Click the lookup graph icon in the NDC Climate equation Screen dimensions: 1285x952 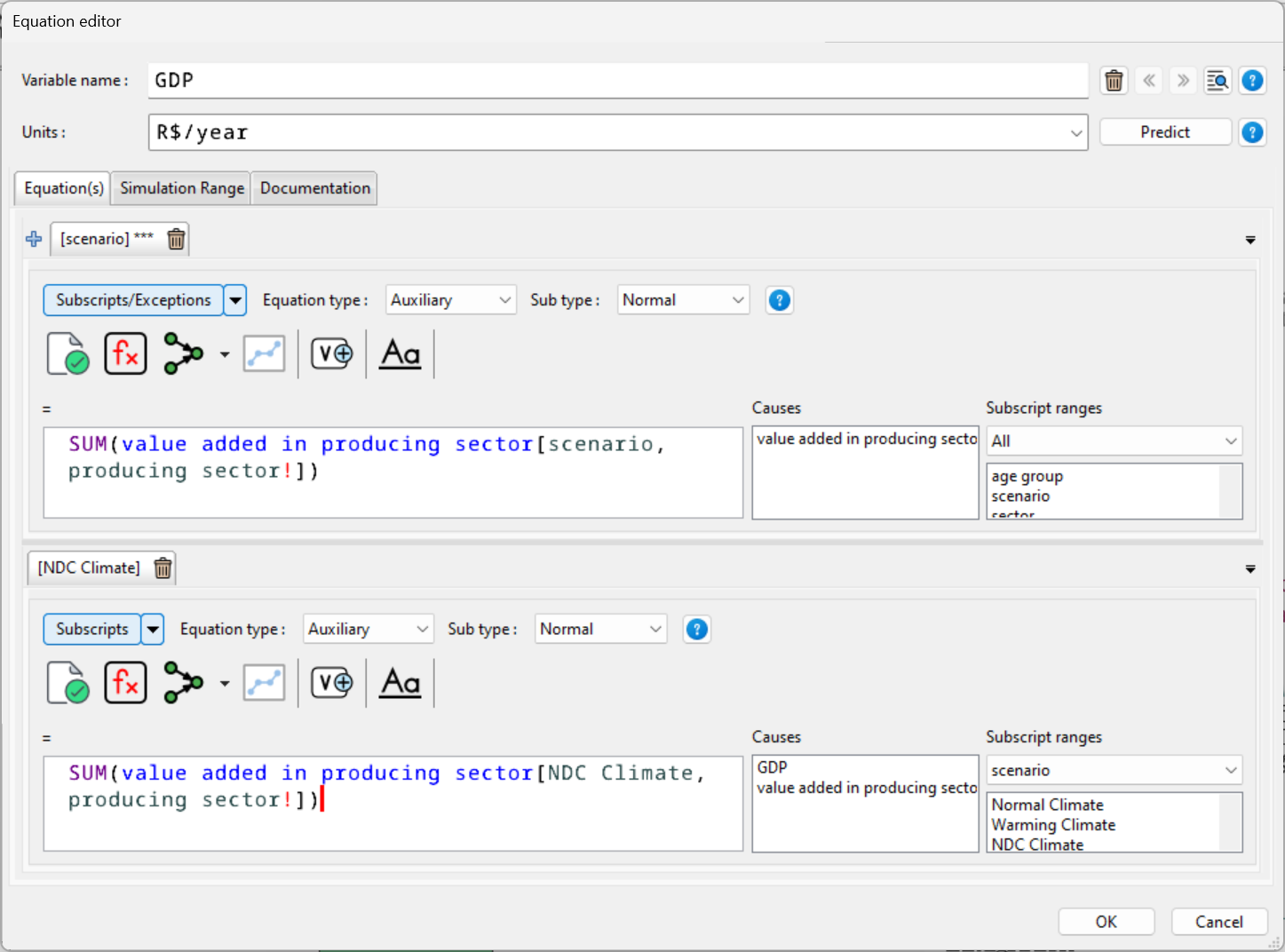tap(264, 683)
